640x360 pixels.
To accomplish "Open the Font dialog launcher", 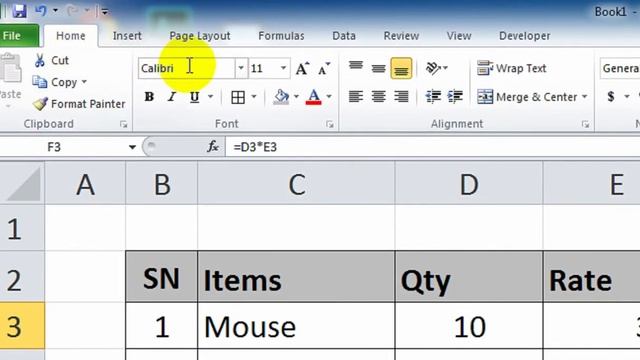I will coord(330,124).
